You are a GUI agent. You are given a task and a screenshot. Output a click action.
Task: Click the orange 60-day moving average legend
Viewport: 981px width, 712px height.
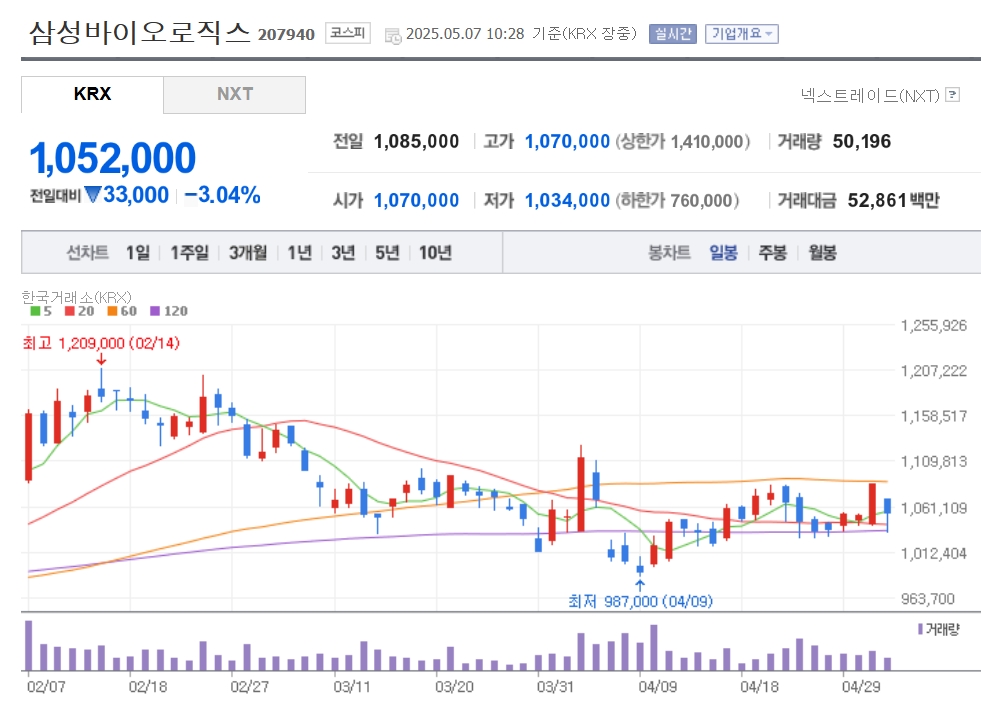click(x=121, y=311)
